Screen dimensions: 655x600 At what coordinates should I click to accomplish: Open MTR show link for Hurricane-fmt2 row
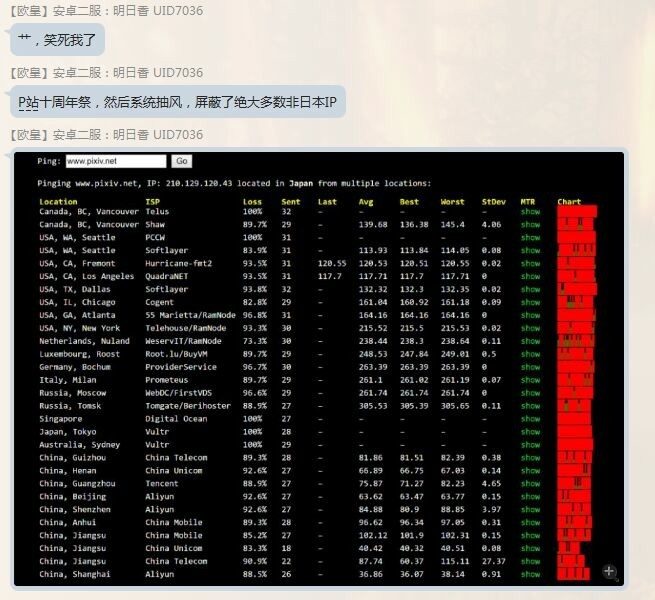click(x=530, y=264)
